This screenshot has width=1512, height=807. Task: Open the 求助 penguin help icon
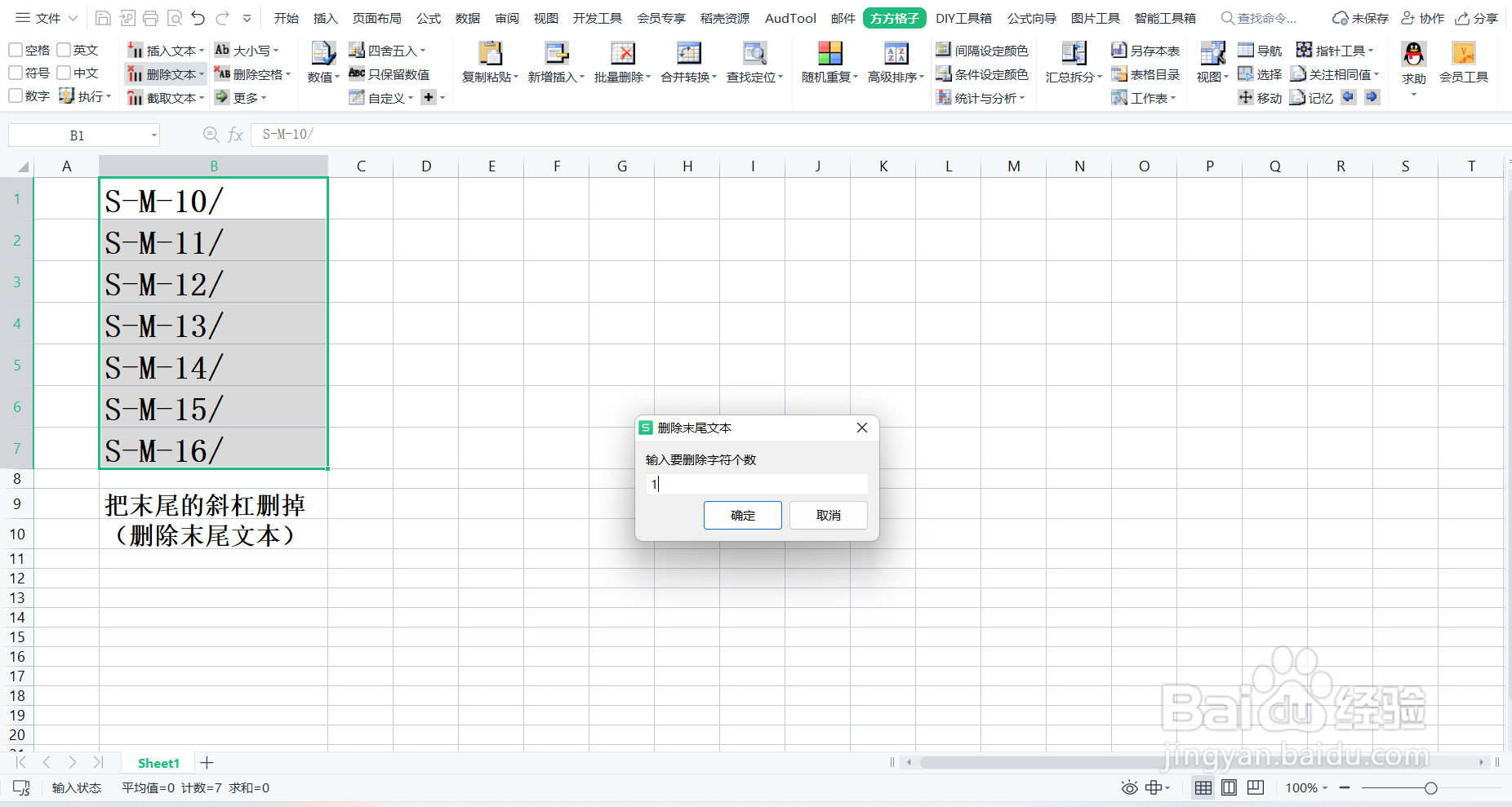1414,54
